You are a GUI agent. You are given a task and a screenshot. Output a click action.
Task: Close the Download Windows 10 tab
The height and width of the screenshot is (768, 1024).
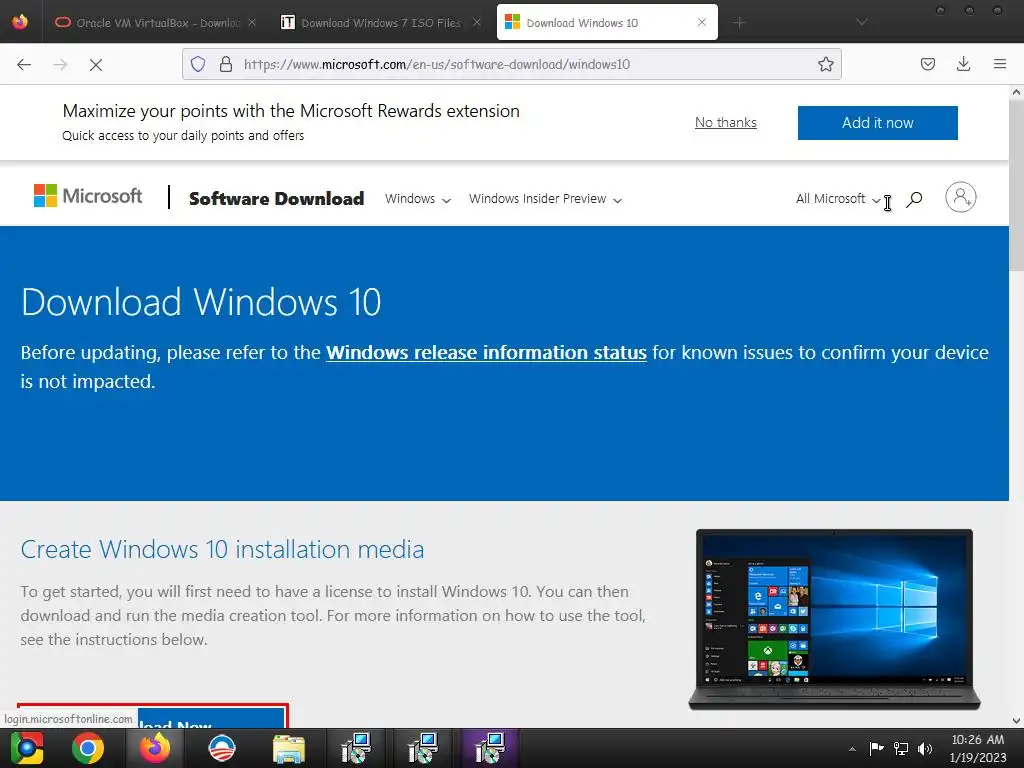[x=701, y=22]
